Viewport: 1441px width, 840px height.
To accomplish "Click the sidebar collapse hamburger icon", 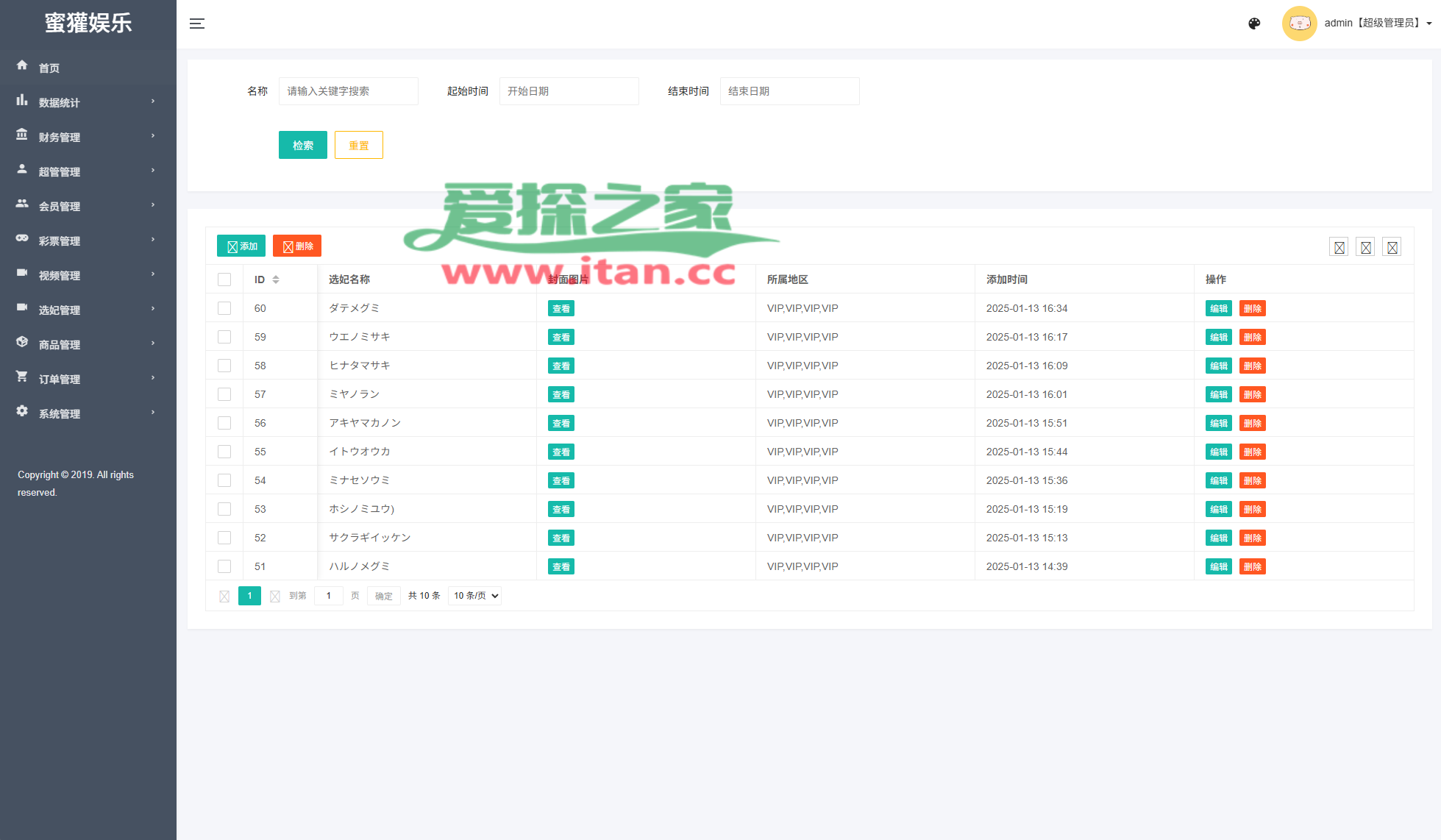I will click(197, 24).
